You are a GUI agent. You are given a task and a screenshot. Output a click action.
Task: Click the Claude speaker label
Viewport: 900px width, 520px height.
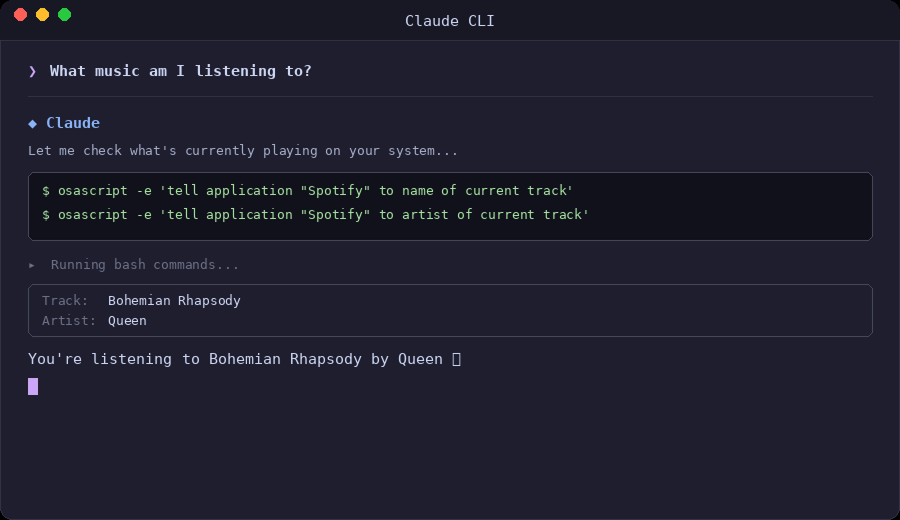pyautogui.click(x=73, y=123)
